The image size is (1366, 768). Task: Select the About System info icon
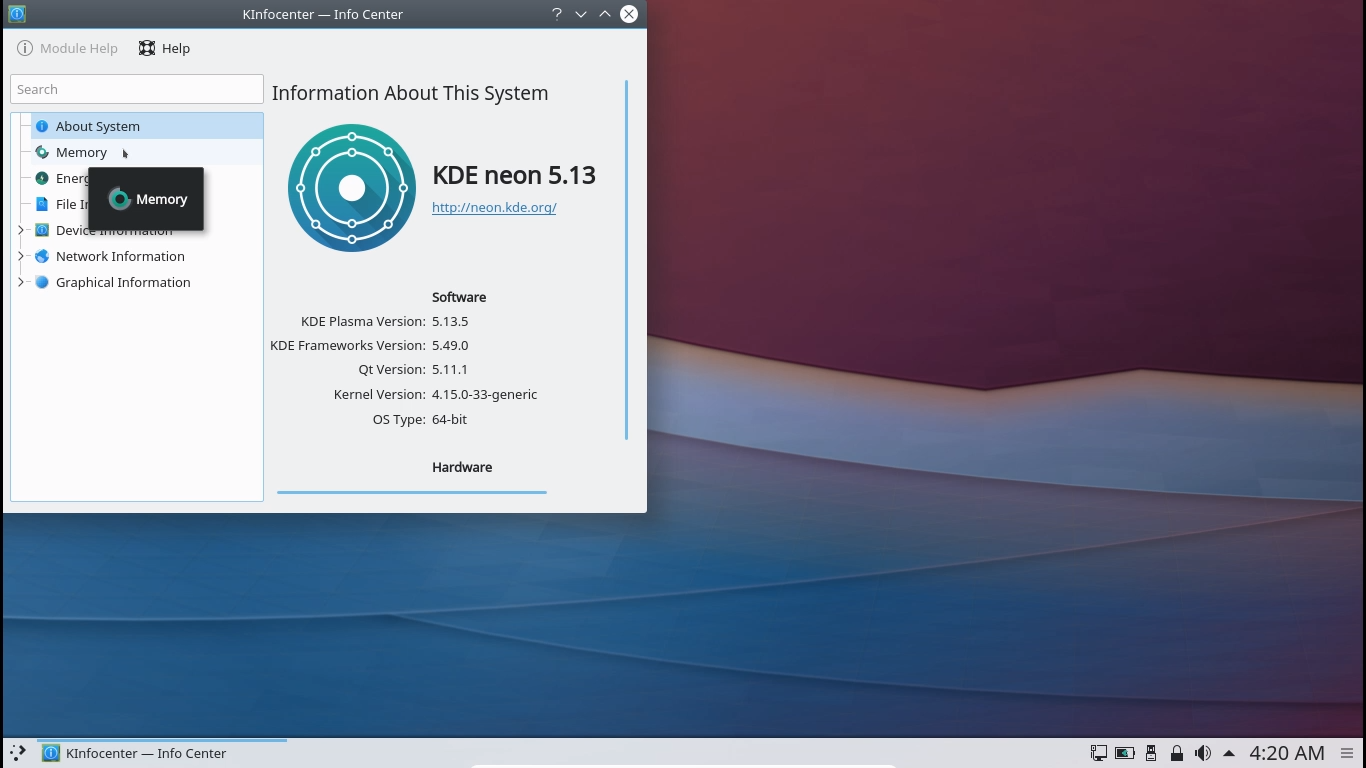(42, 126)
